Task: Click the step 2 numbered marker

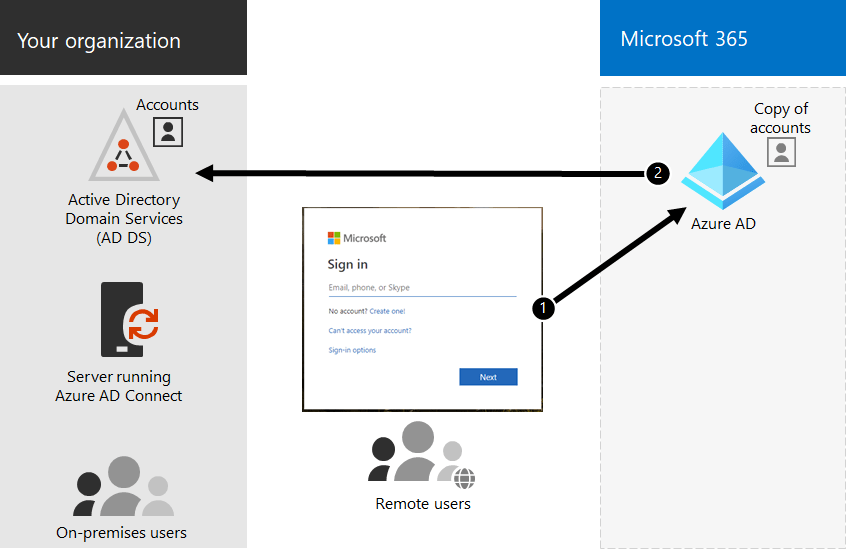Action: pos(657,173)
